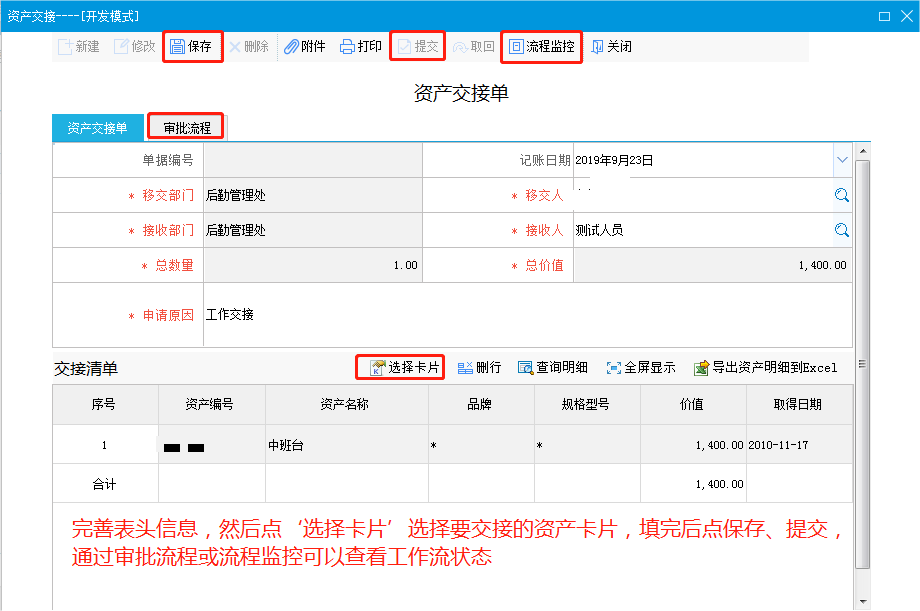The width and height of the screenshot is (920, 611).
Task: Expand the 记账日期 date dropdown
Action: click(x=841, y=160)
